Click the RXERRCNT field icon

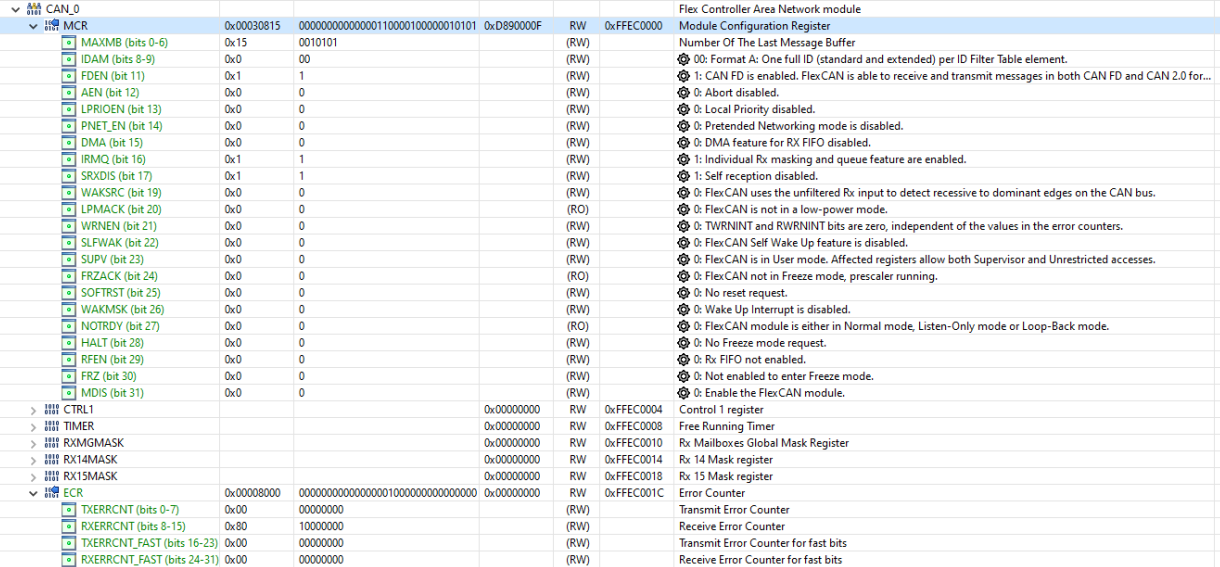[x=69, y=526]
